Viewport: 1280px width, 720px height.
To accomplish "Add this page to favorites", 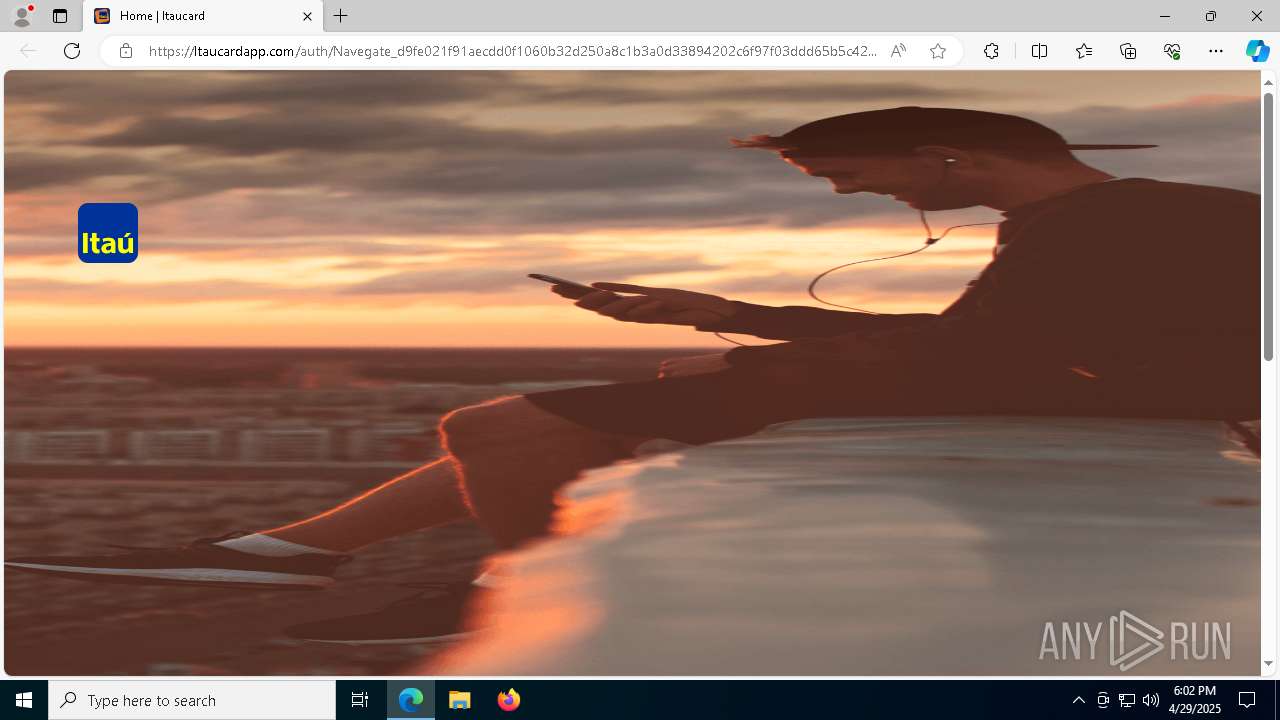I will coord(938,51).
